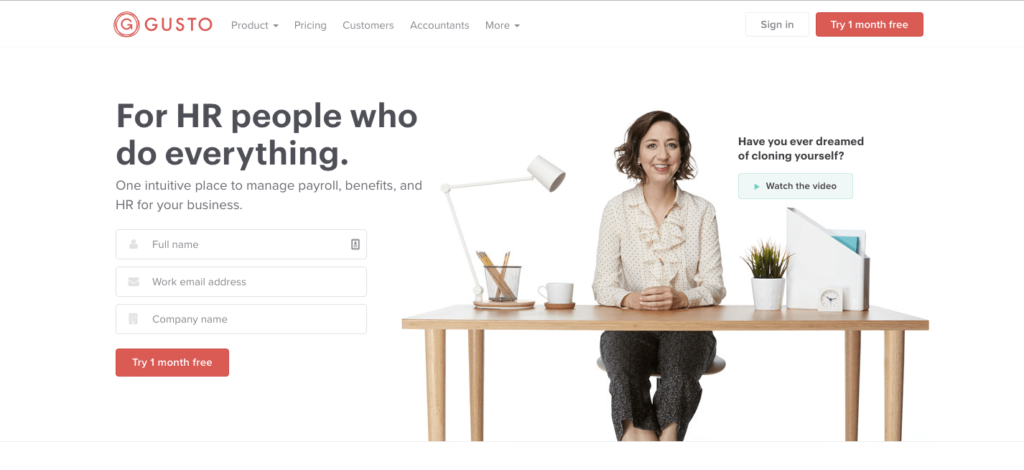Click the person icon in Full name field
1024x470 pixels.
[x=133, y=244]
